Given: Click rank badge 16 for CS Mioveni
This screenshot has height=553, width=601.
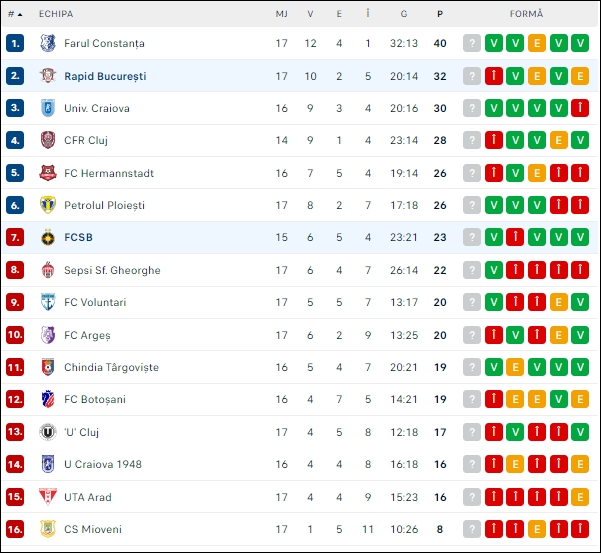Looking at the screenshot, I should (x=15, y=529).
